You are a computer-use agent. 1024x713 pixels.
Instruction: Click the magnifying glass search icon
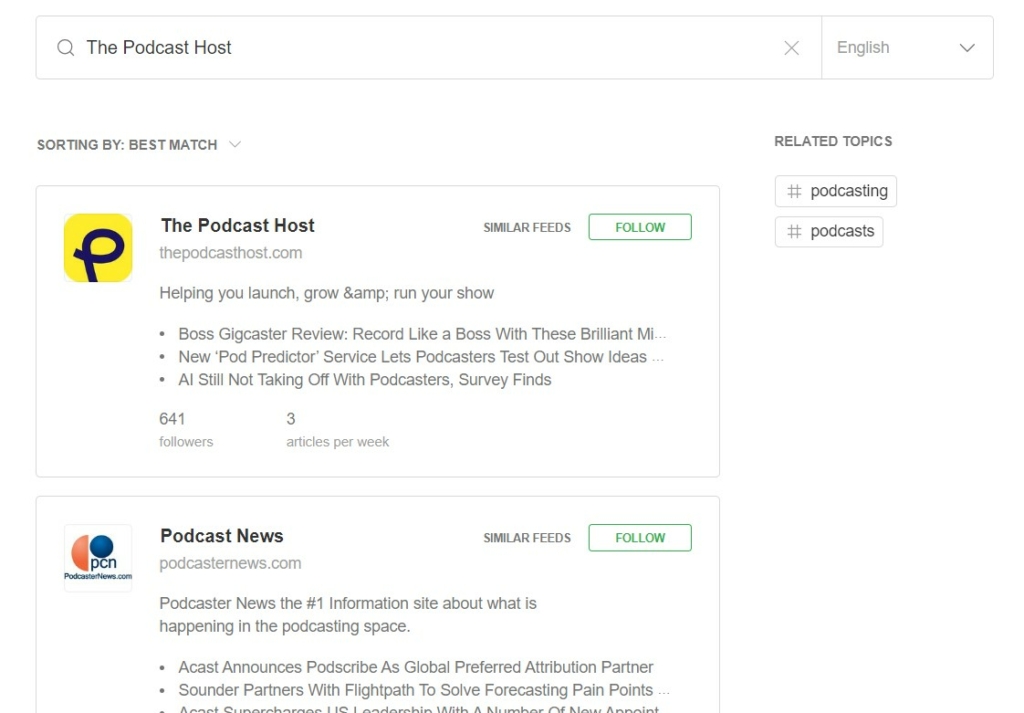(x=64, y=47)
